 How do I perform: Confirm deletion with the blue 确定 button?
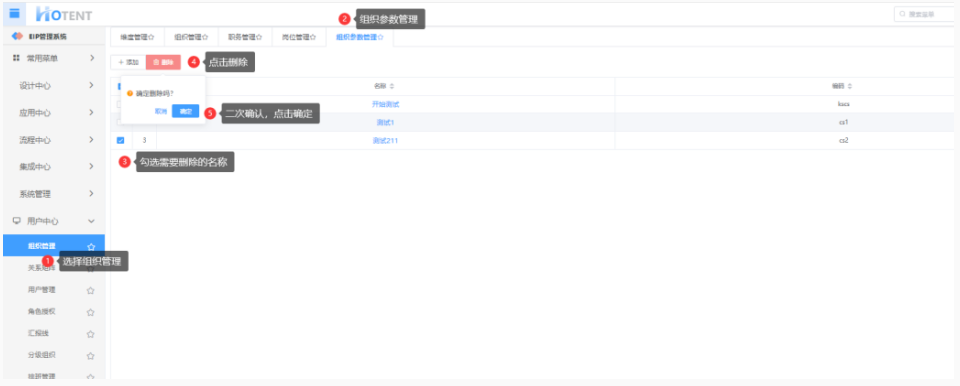click(x=186, y=111)
